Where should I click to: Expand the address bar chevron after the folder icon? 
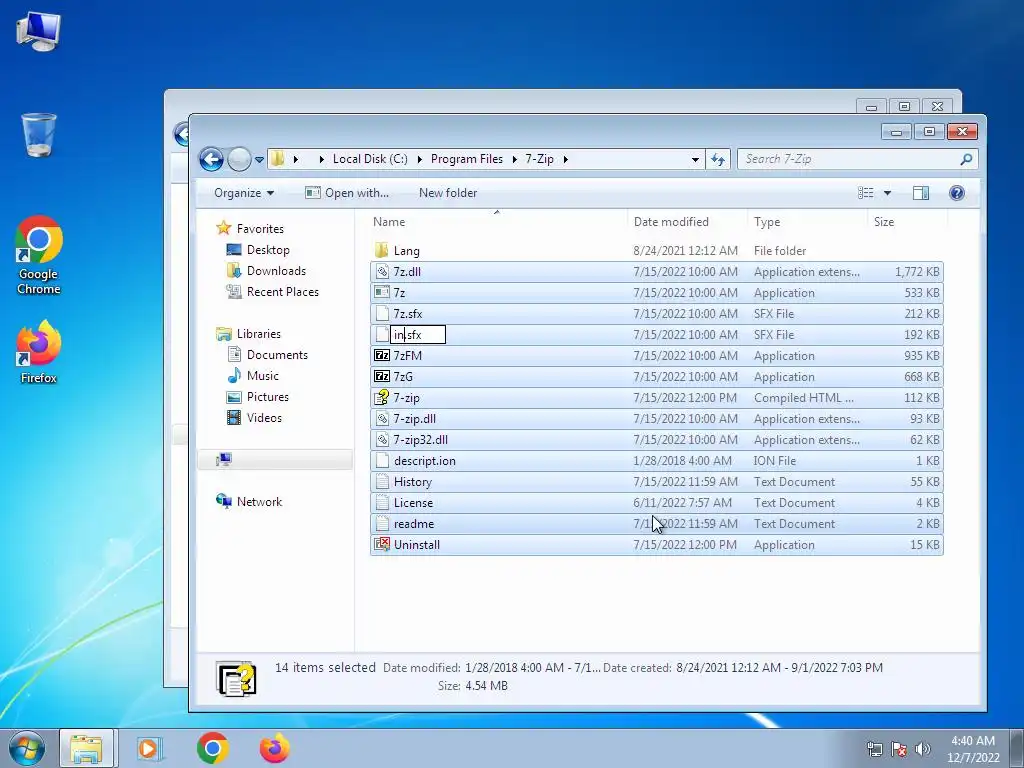pos(296,159)
